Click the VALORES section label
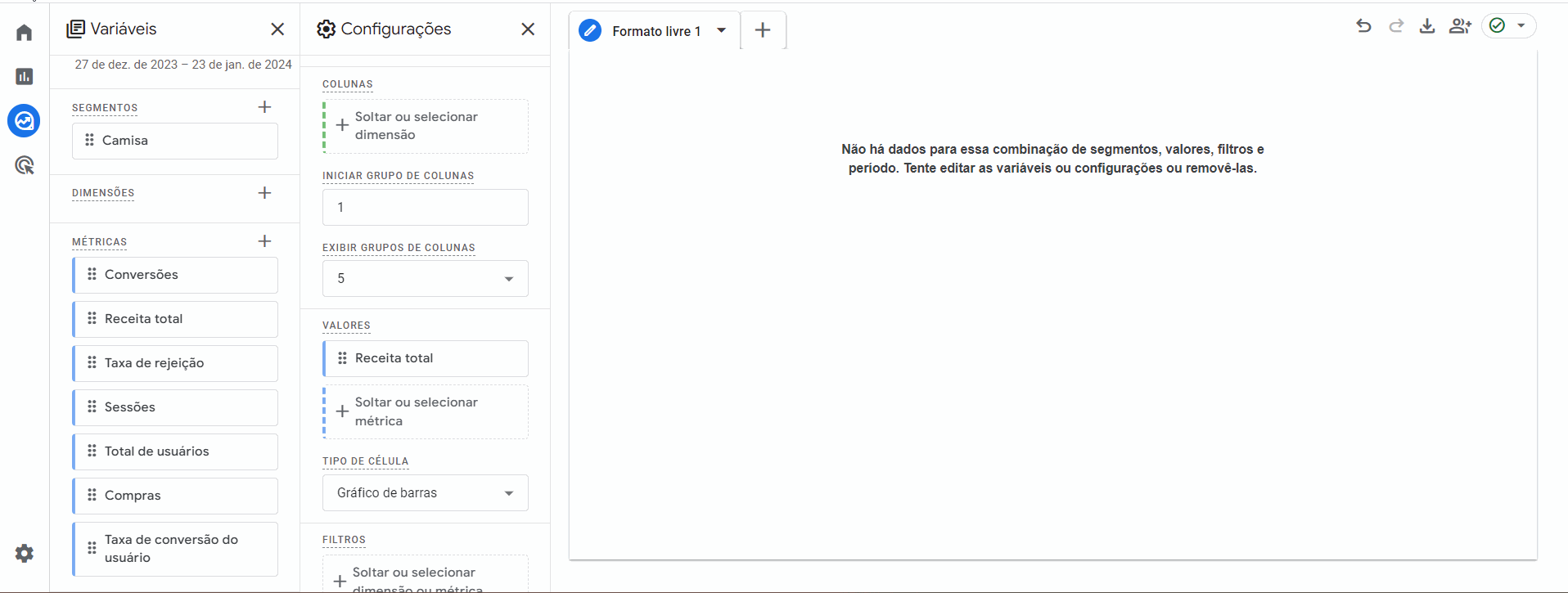 click(346, 326)
